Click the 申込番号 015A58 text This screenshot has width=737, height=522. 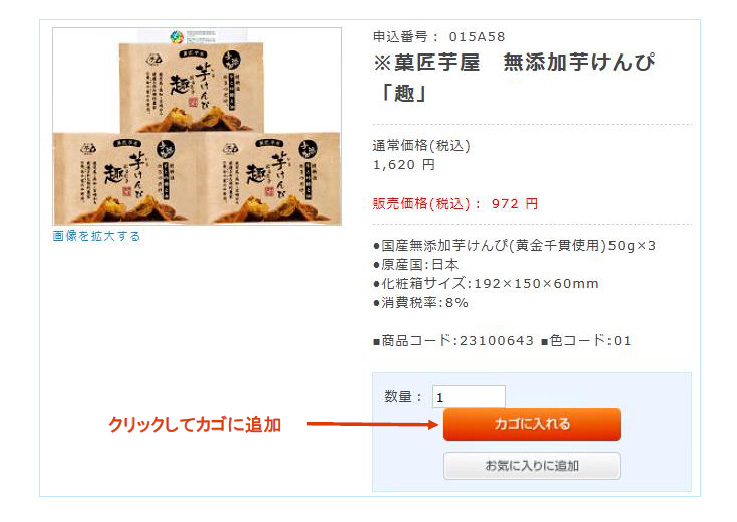pyautogui.click(x=439, y=36)
